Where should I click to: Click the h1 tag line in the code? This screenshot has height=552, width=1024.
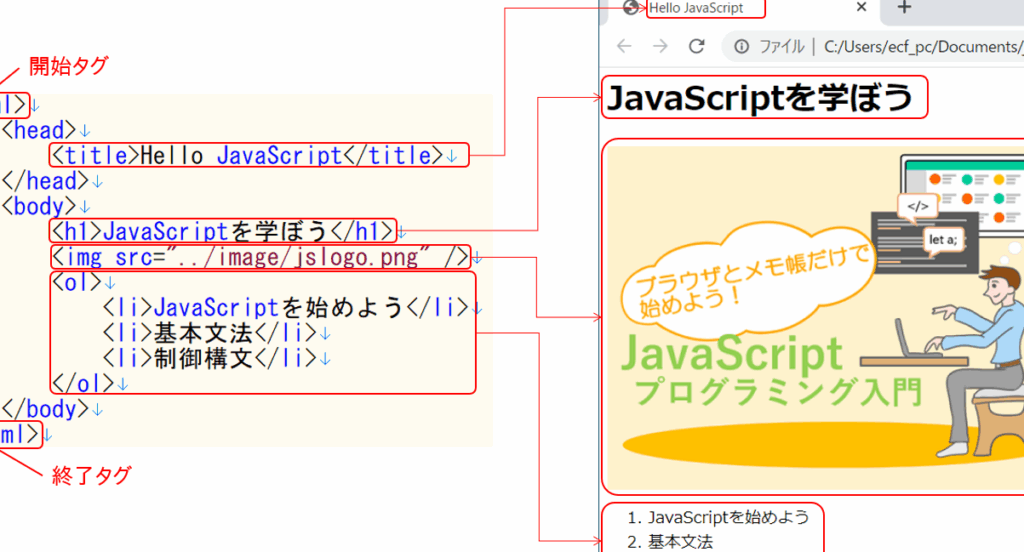223,231
